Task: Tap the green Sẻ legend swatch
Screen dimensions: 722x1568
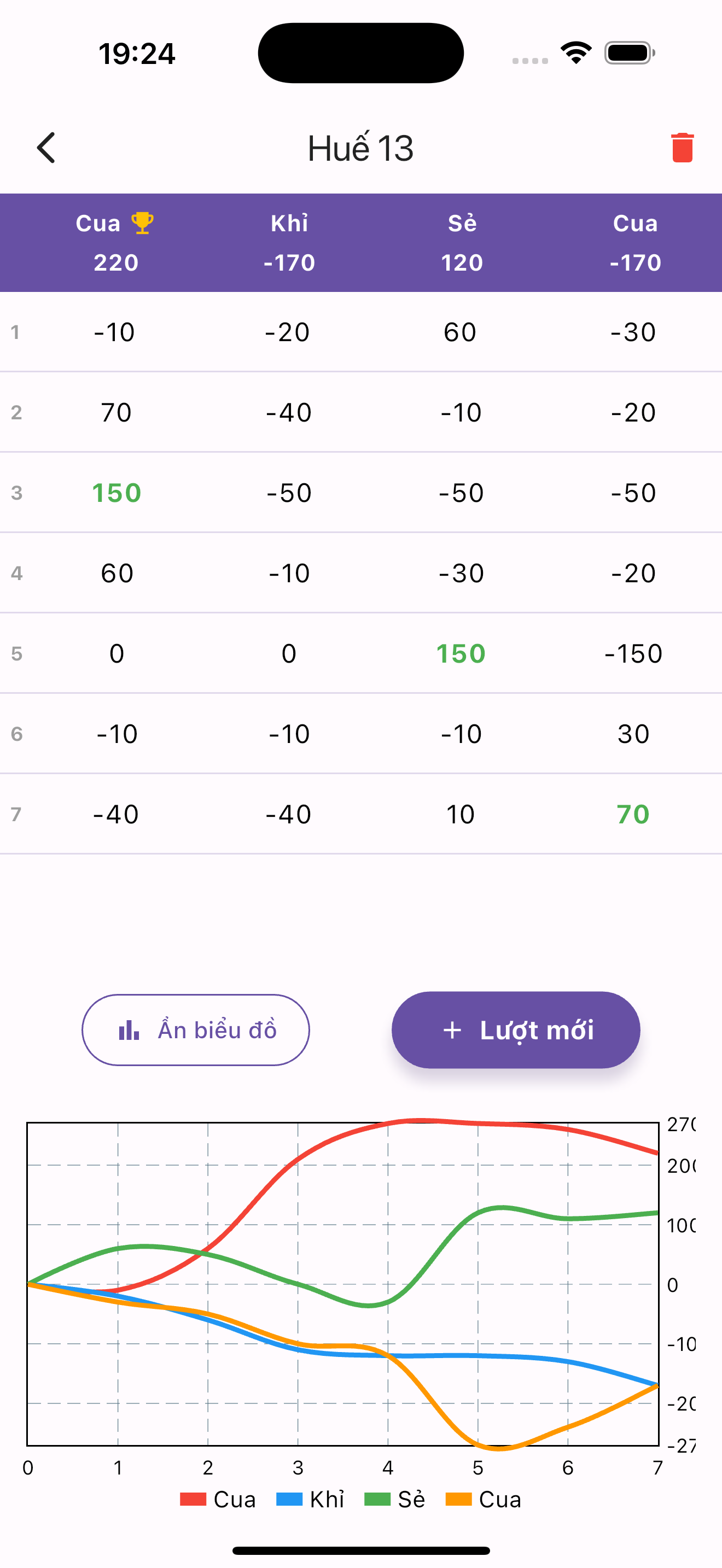Action: 377,1499
